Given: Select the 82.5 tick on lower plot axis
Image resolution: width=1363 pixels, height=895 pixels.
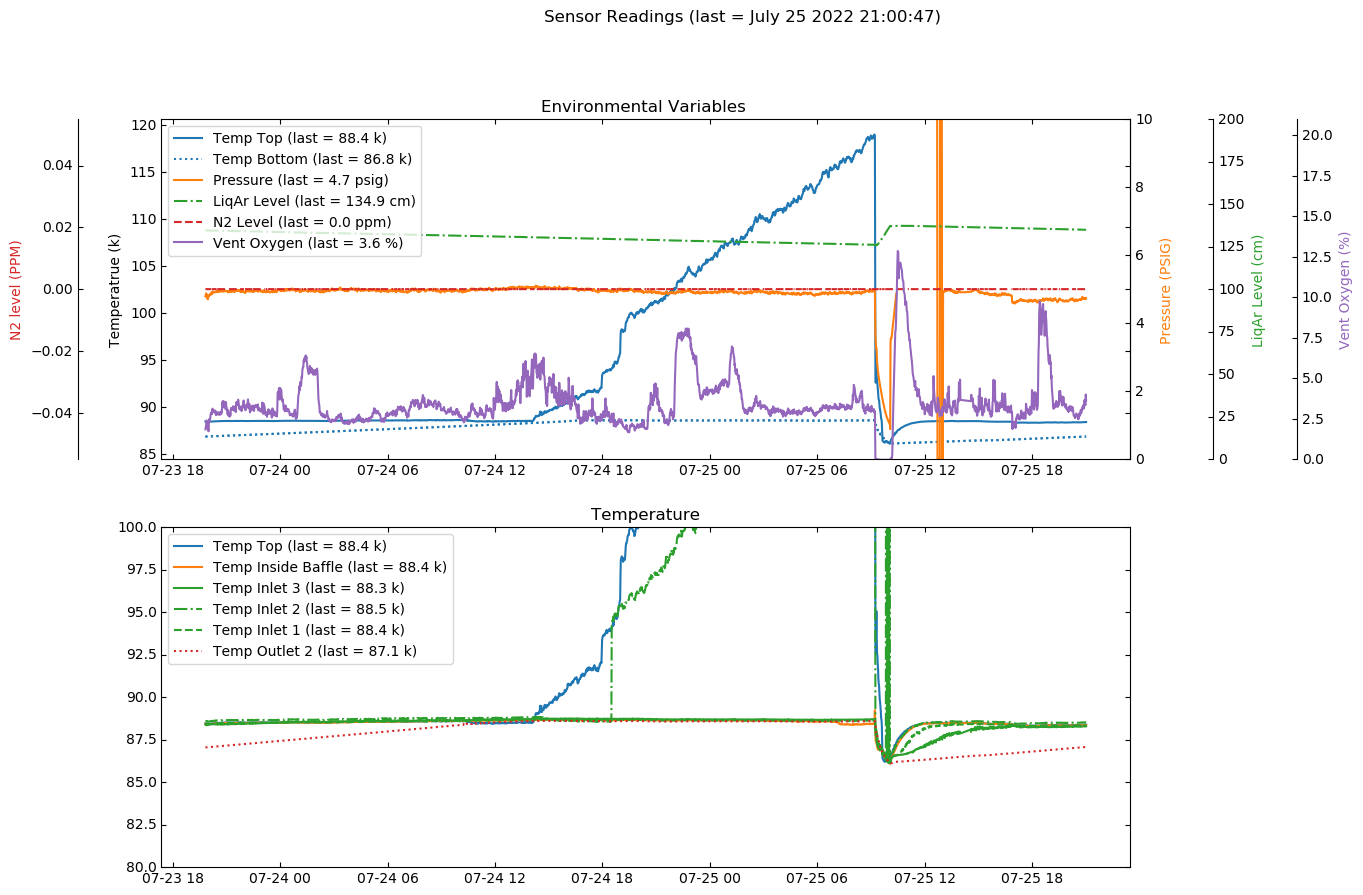Looking at the screenshot, I should pos(143,824).
